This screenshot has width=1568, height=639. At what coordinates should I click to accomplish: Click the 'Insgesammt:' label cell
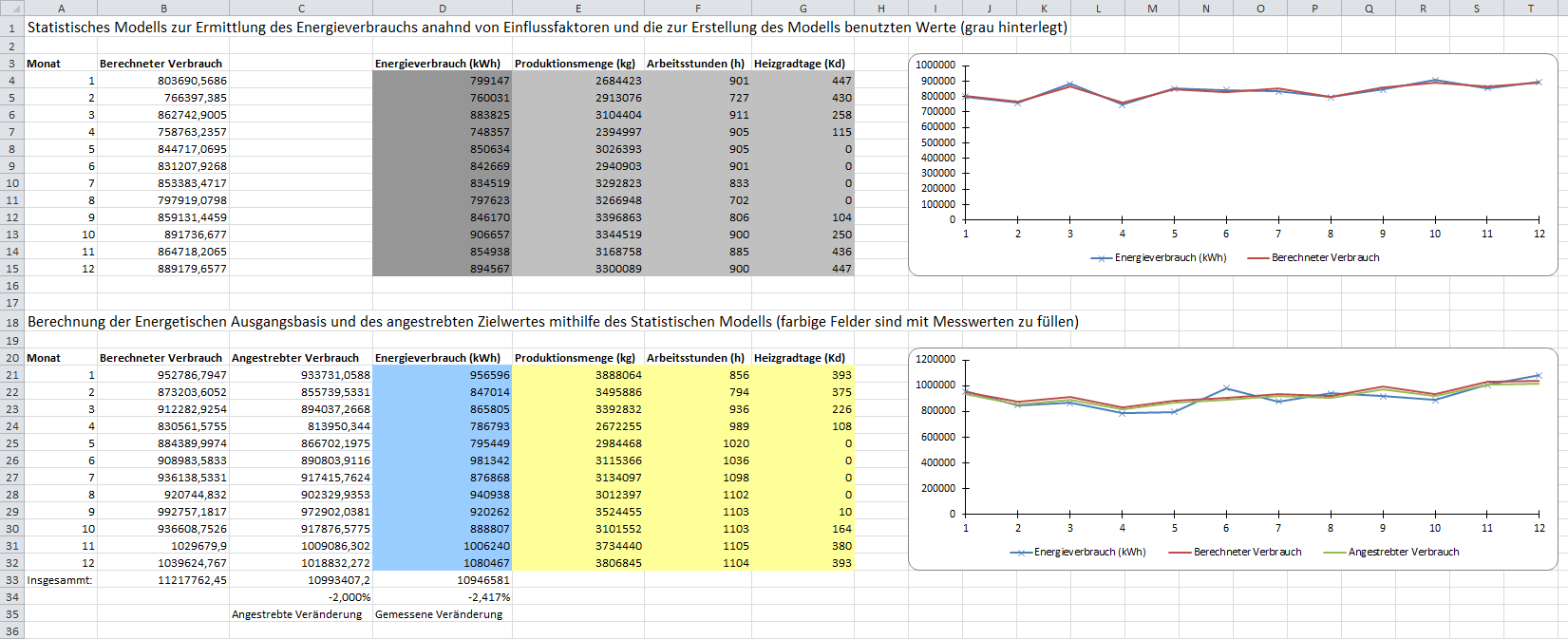60,580
